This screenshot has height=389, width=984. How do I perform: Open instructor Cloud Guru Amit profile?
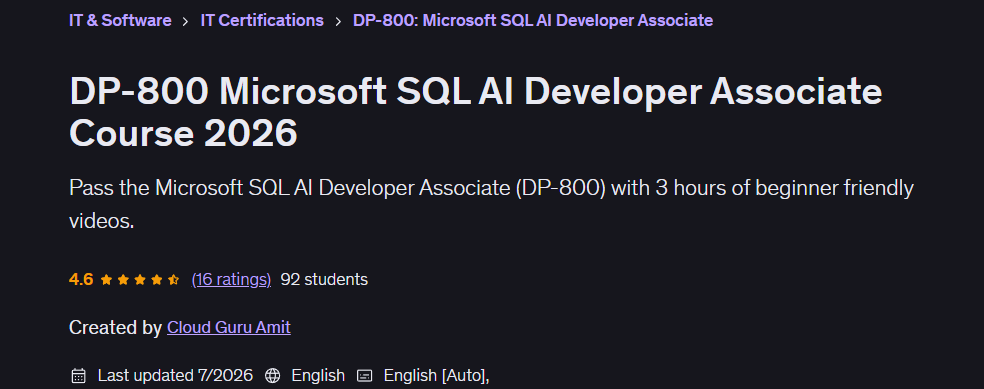pos(228,327)
